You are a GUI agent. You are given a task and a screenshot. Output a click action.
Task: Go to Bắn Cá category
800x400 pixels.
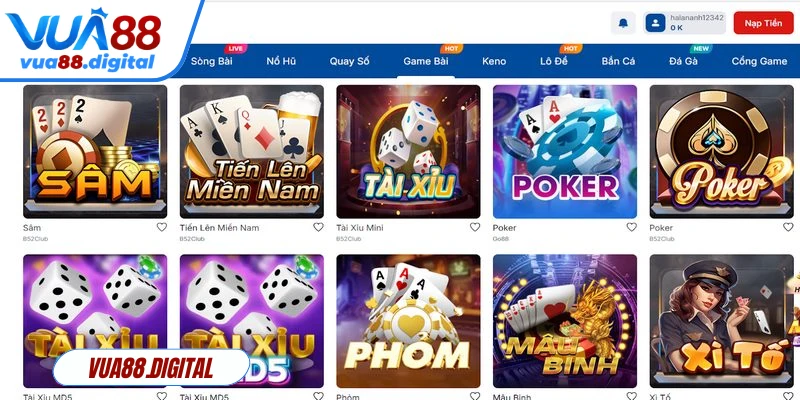pyautogui.click(x=618, y=61)
